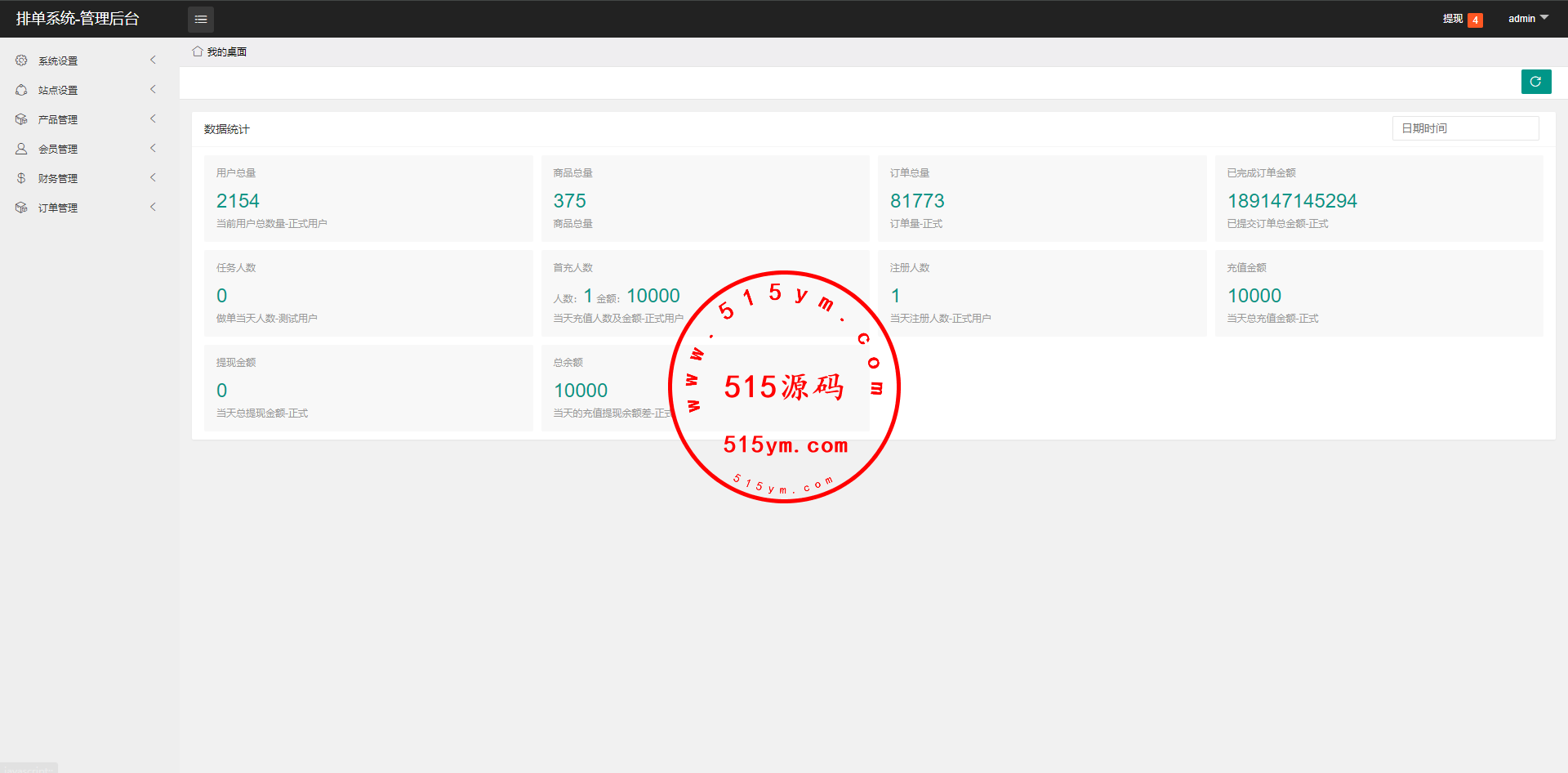1568x773 pixels.
Task: Open the 会员管理 menu
Action: click(x=58, y=149)
